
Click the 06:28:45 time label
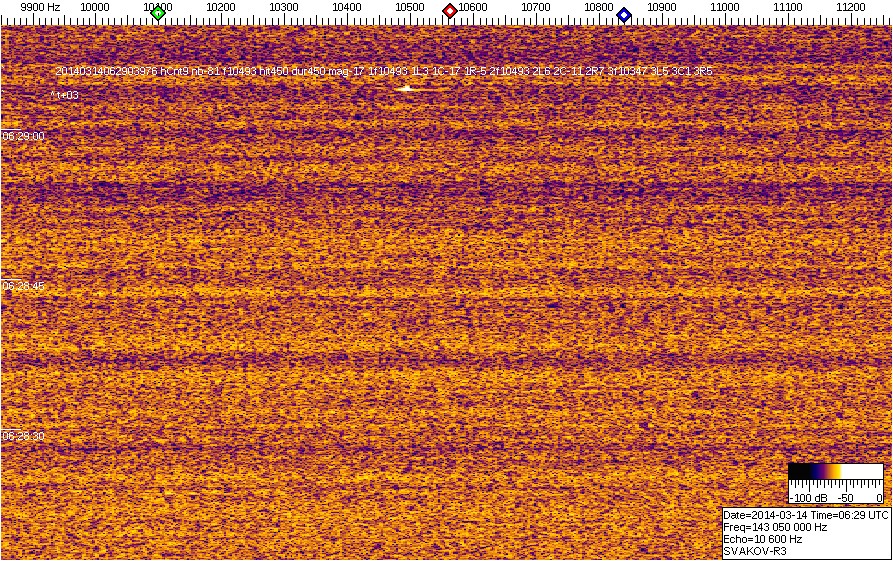[23, 286]
